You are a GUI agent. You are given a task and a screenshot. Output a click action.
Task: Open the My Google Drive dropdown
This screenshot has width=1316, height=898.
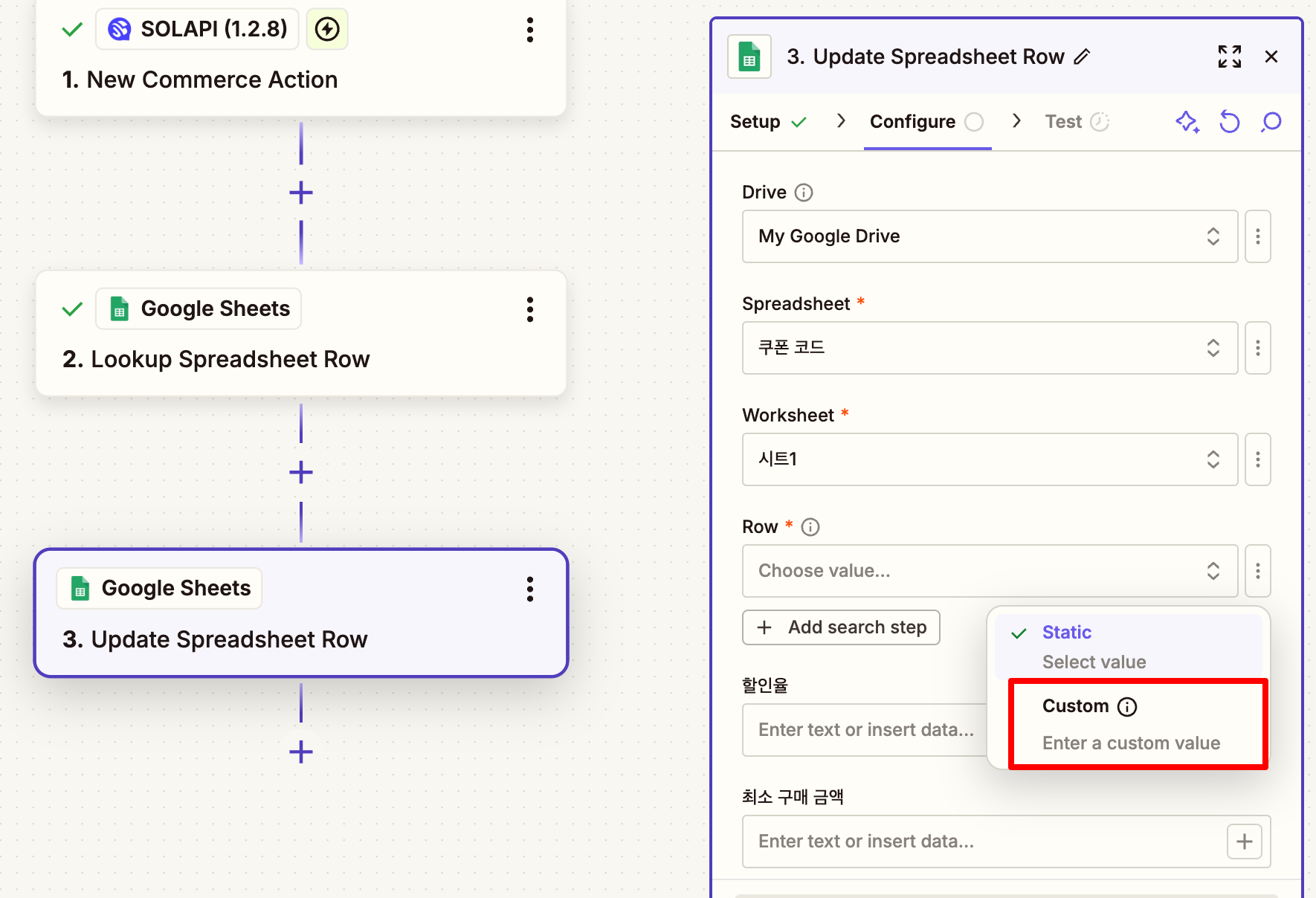[x=990, y=236]
